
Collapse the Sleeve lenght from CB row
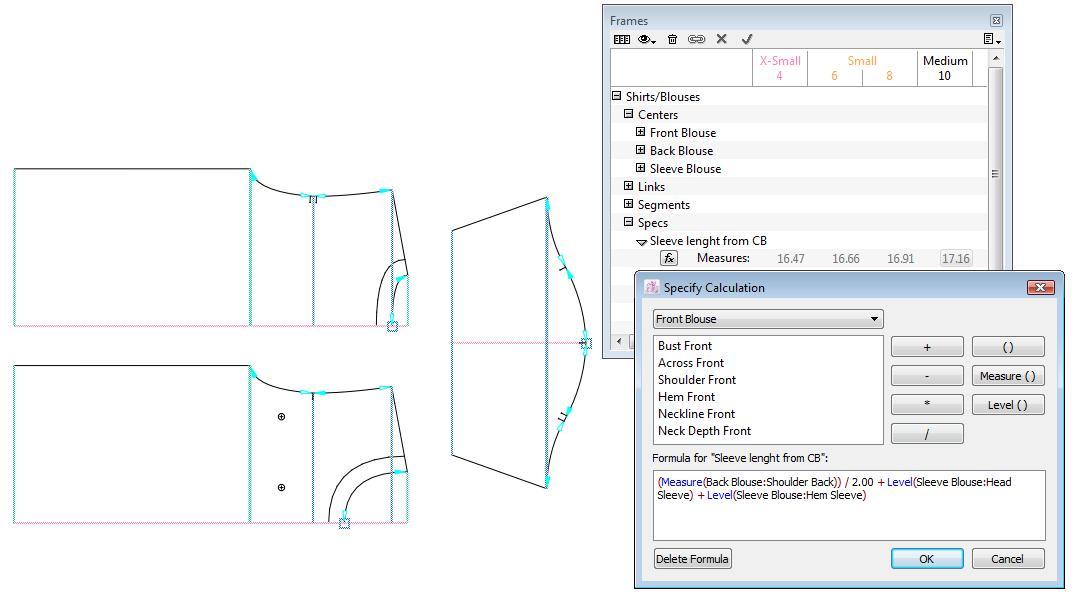(x=642, y=241)
